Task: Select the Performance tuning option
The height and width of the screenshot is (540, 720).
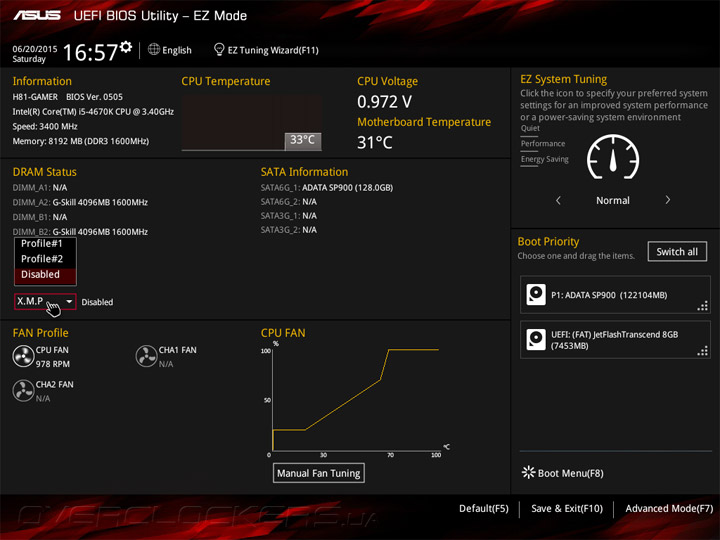Action: (x=543, y=144)
